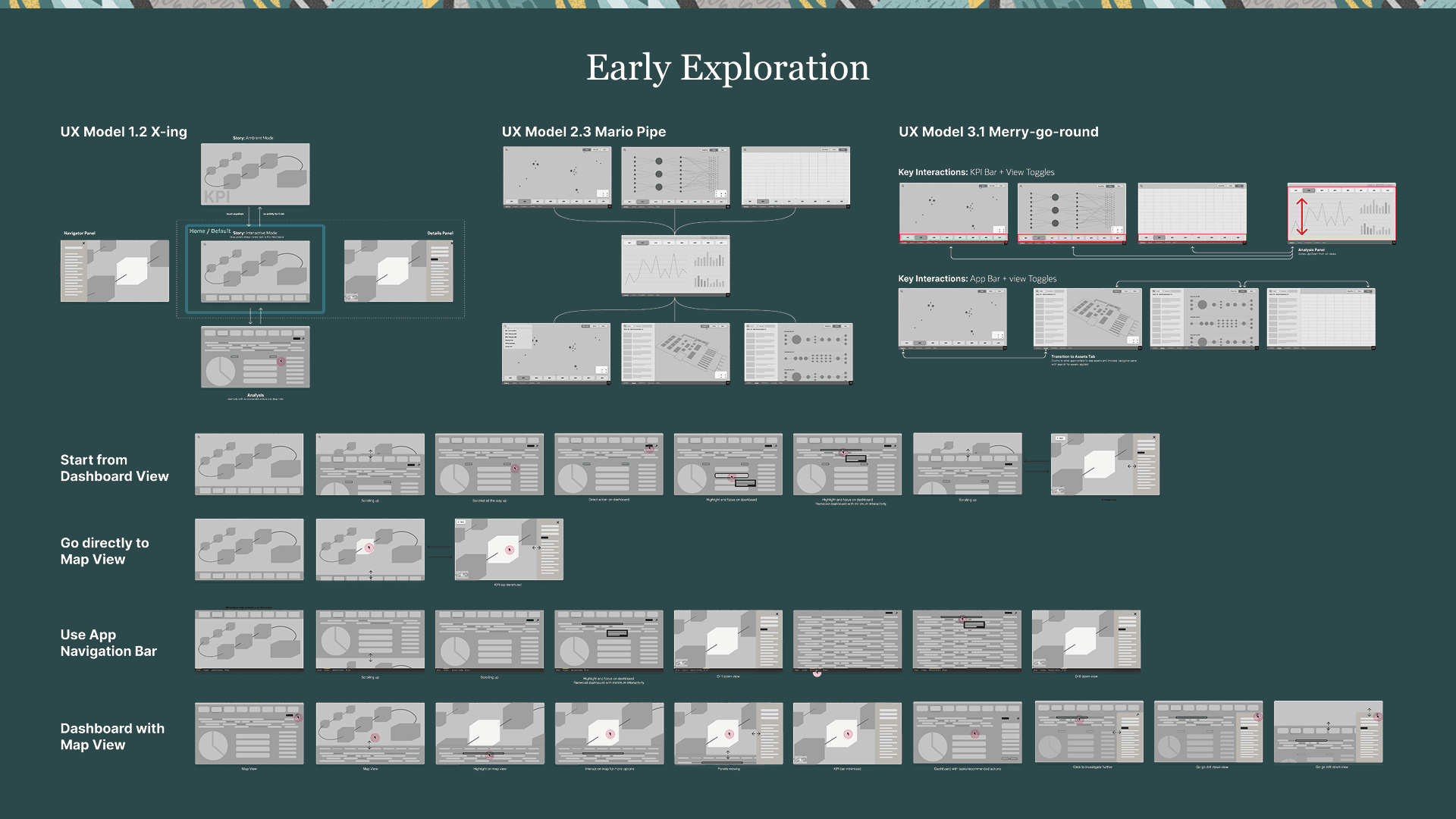1456x819 pixels.
Task: Select highlighted KPI tab in first KPI Bar wireframe
Action: pos(921,238)
